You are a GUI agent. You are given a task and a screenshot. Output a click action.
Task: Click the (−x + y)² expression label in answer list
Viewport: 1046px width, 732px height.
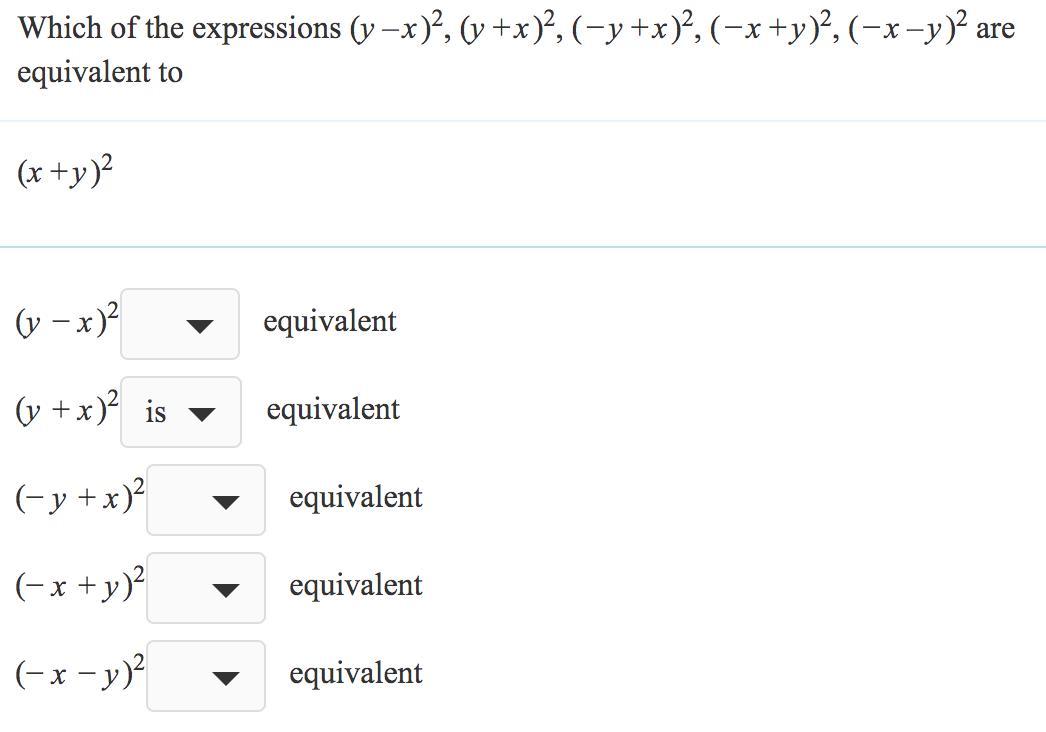click(80, 586)
